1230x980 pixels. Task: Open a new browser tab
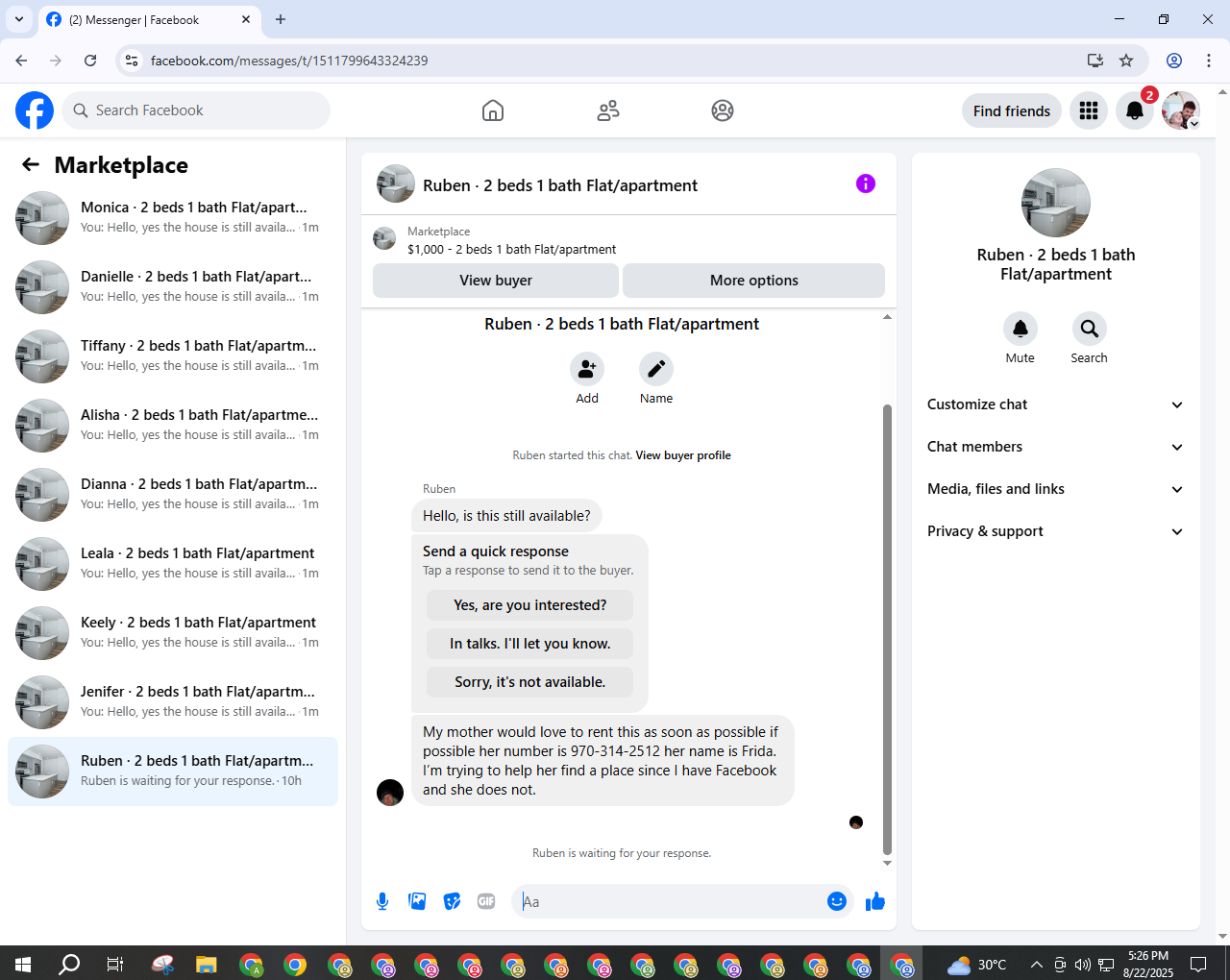(x=281, y=19)
